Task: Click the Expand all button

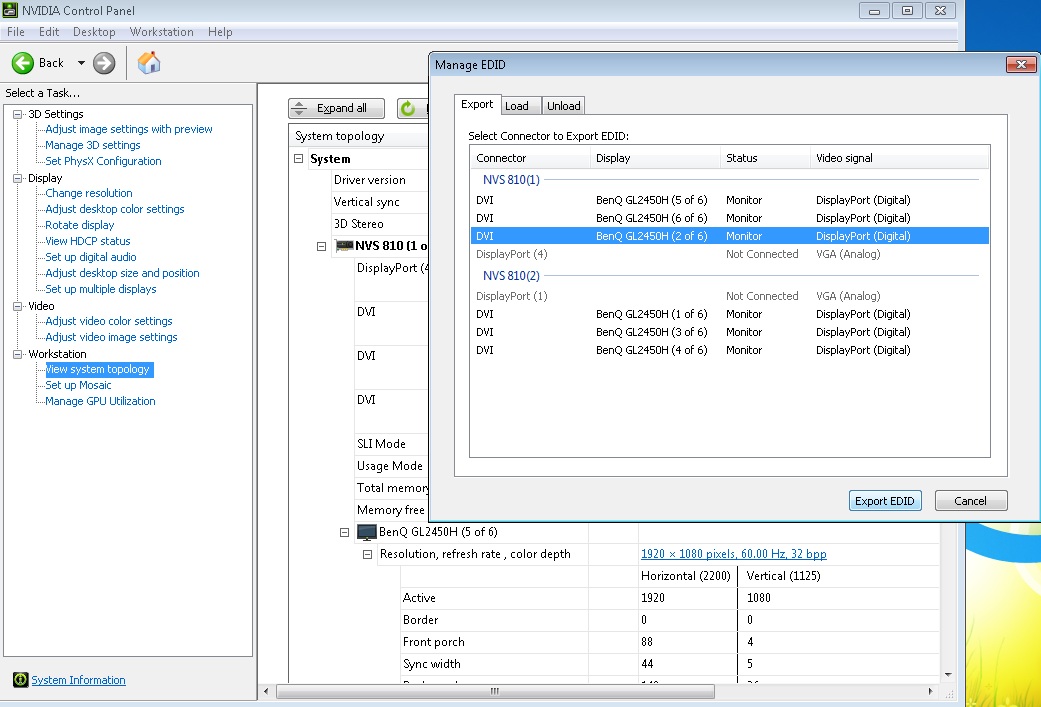Action: tap(337, 108)
